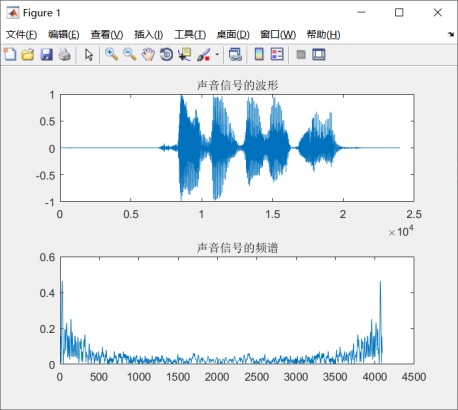Expand the brush color dropdown arrow
Viewport: 458px width, 410px height.
[217, 54]
